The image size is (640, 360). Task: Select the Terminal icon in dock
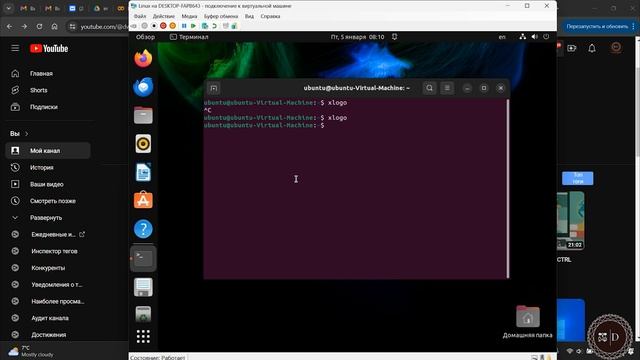pos(143,258)
